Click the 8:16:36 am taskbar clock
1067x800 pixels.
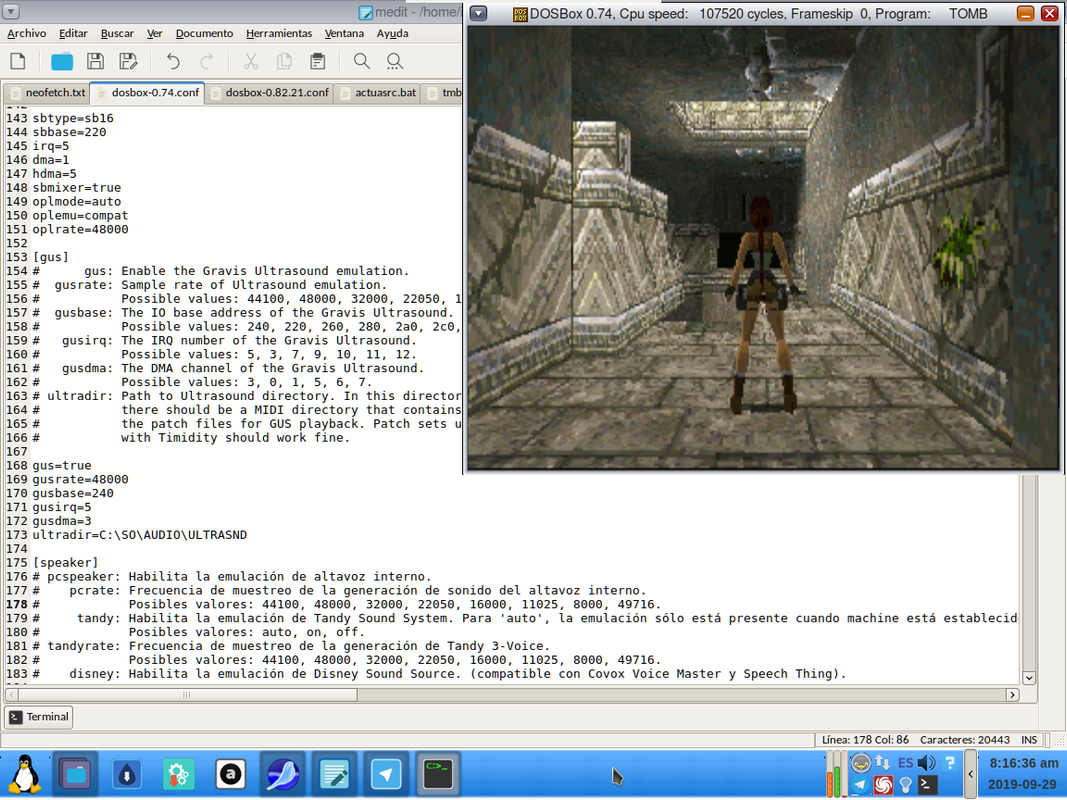point(1023,763)
